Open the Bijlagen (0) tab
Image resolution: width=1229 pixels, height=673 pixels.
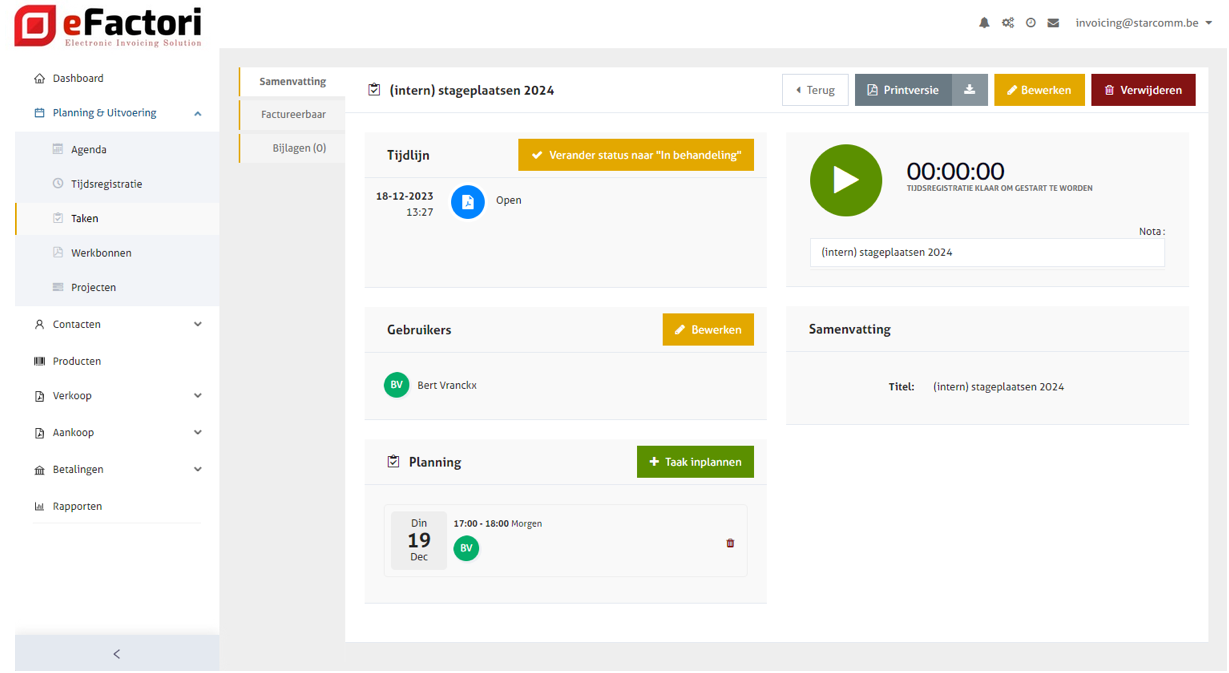pos(299,148)
